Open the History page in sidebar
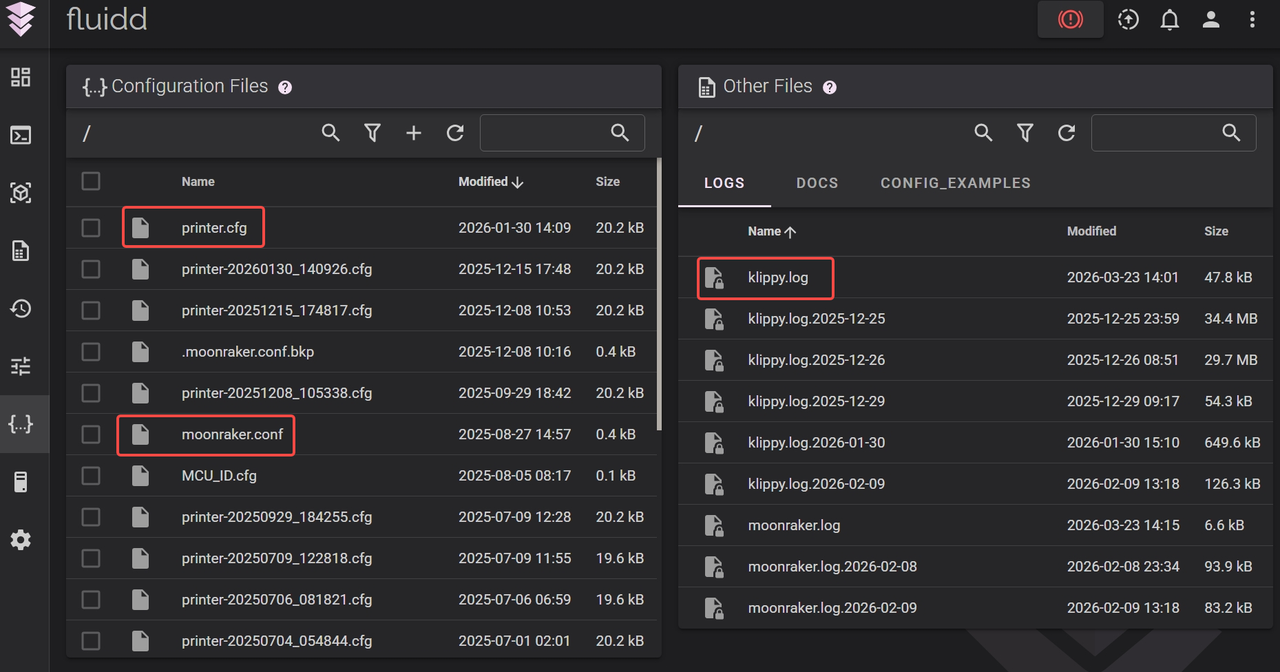The width and height of the screenshot is (1280, 672). 21,308
